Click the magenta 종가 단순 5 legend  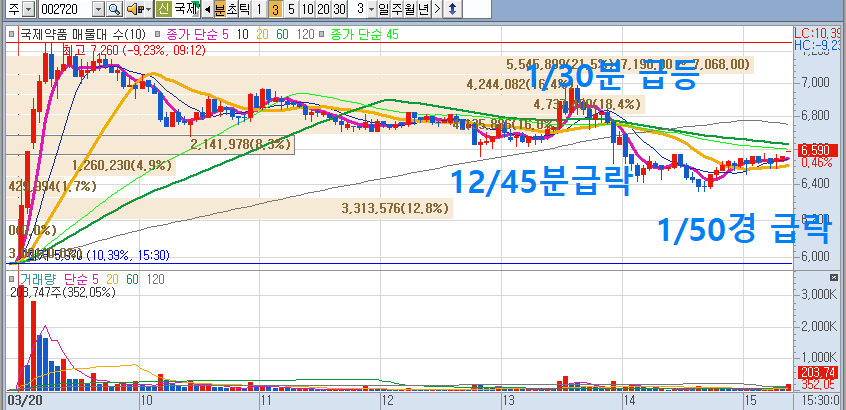[x=197, y=35]
